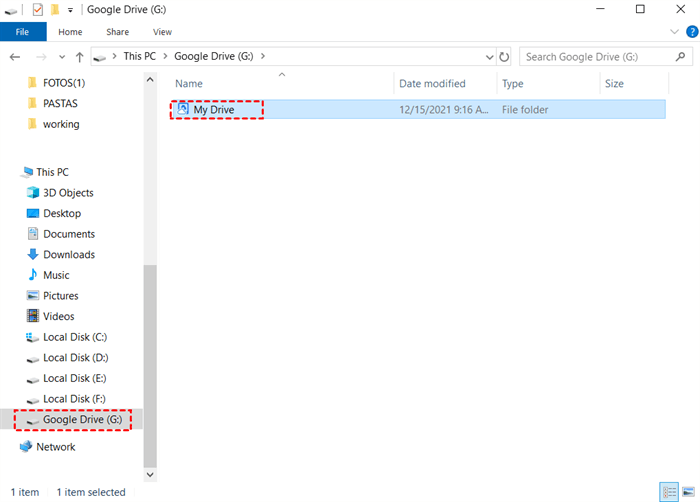
Task: Open Customize Quick Access Toolbar dropdown
Action: click(x=70, y=10)
